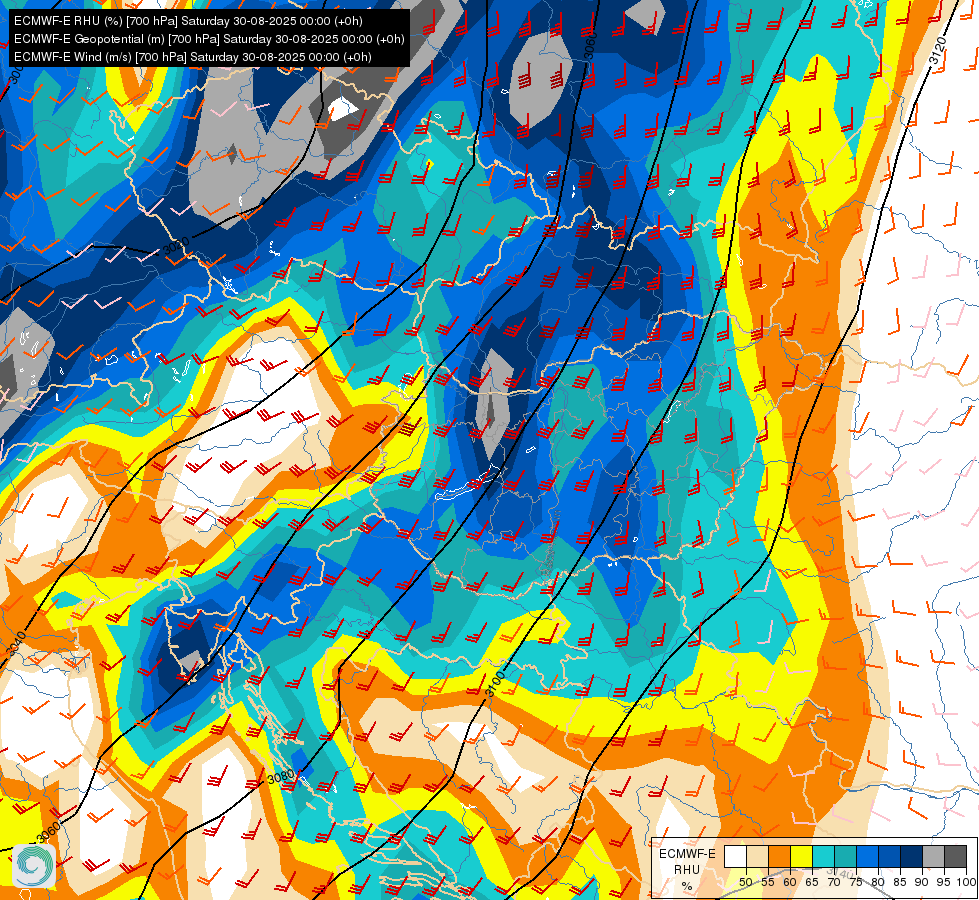The height and width of the screenshot is (900, 979).
Task: Select the light gray 90–95% legend swatch
Action: pyautogui.click(x=933, y=857)
